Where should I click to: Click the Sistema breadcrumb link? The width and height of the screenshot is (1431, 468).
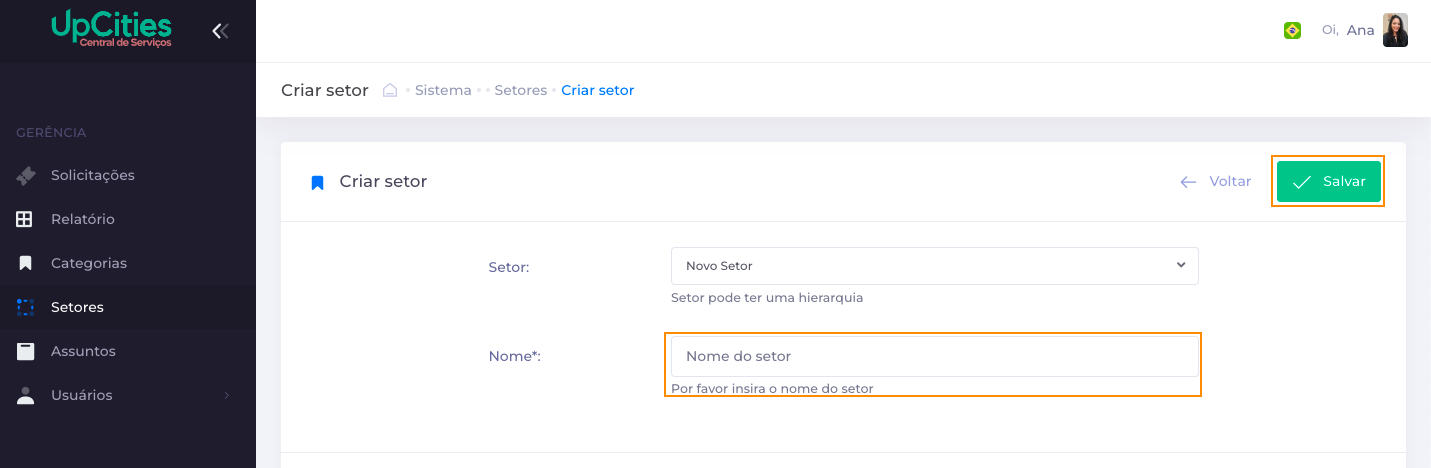click(443, 90)
